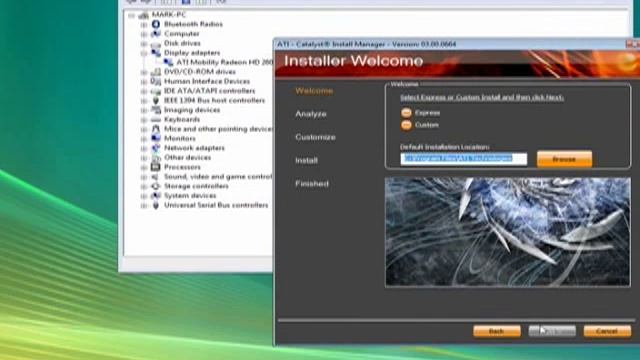Viewport: 640px width, 360px height.
Task: Click the Storage controllers icon
Action: [156, 186]
